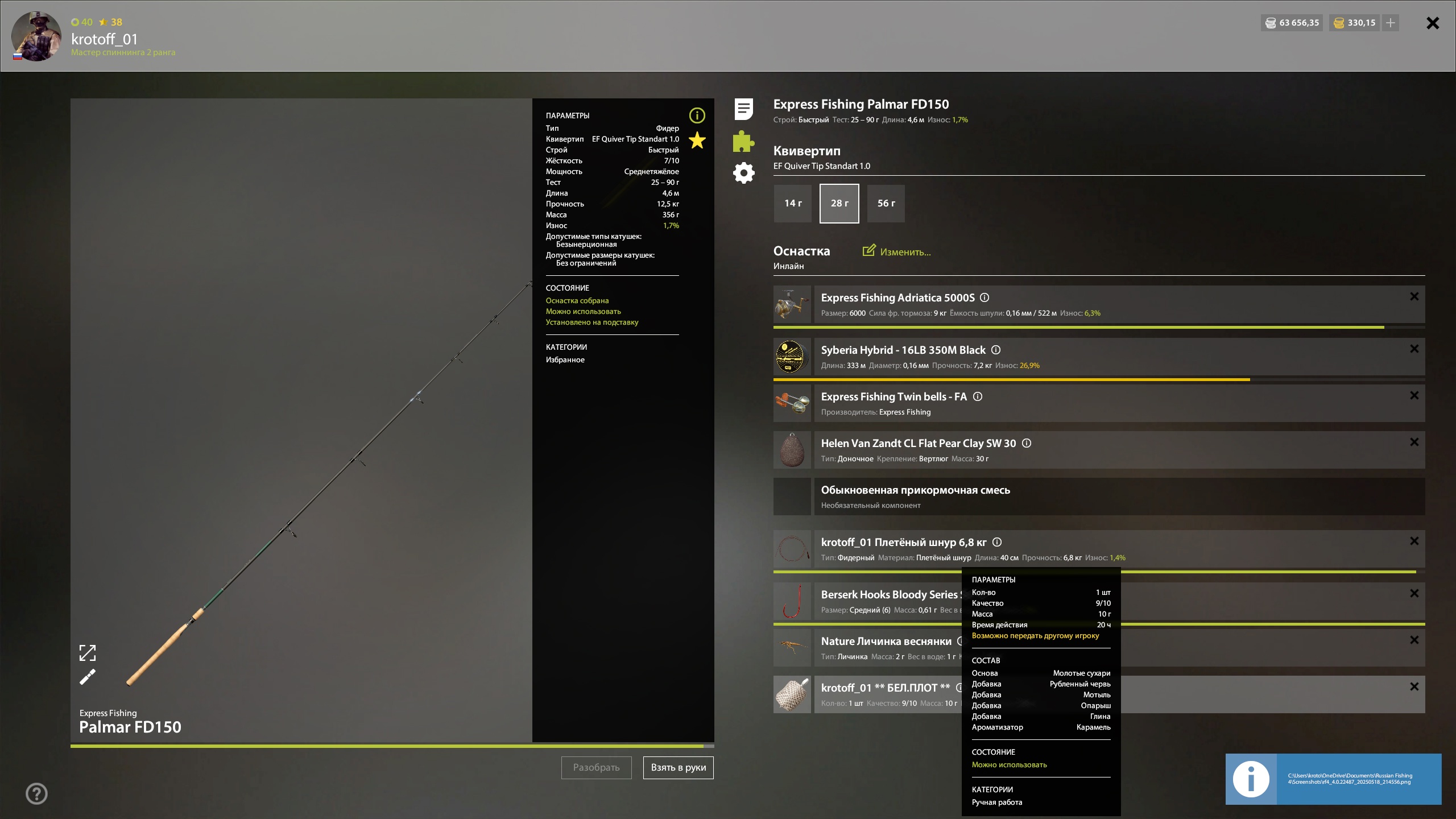Click the Разобрать disassemble button

(x=596, y=767)
